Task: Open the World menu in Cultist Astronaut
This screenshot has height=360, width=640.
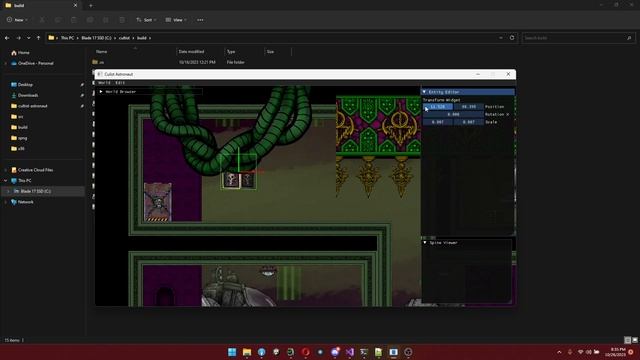Action: pyautogui.click(x=104, y=83)
